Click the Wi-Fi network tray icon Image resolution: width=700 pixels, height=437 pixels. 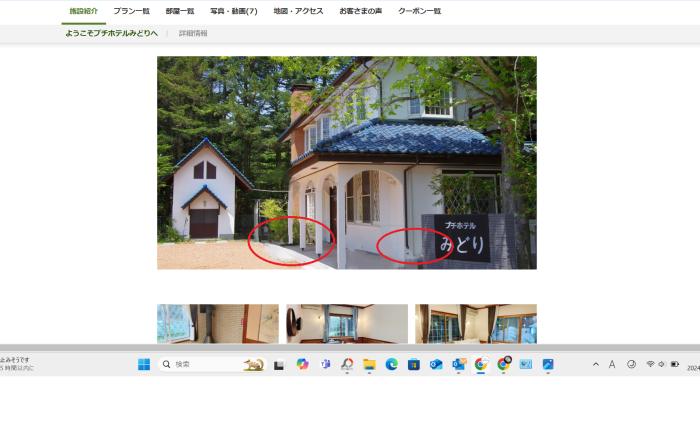(650, 365)
